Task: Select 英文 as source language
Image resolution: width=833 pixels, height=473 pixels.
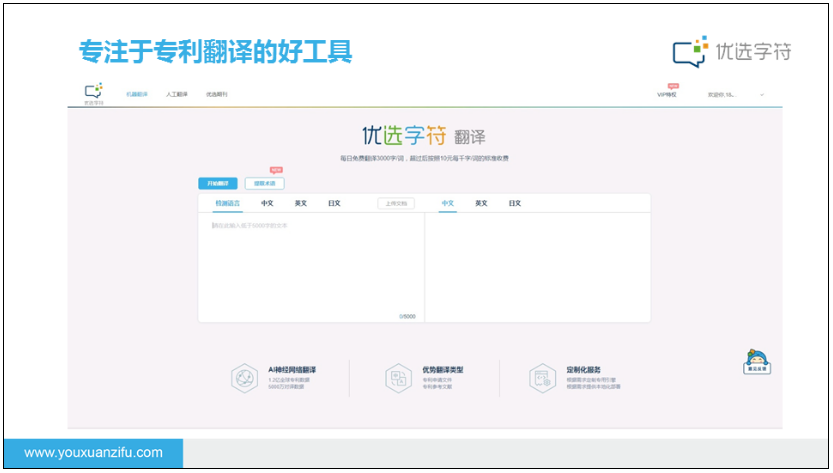Action: 300,203
